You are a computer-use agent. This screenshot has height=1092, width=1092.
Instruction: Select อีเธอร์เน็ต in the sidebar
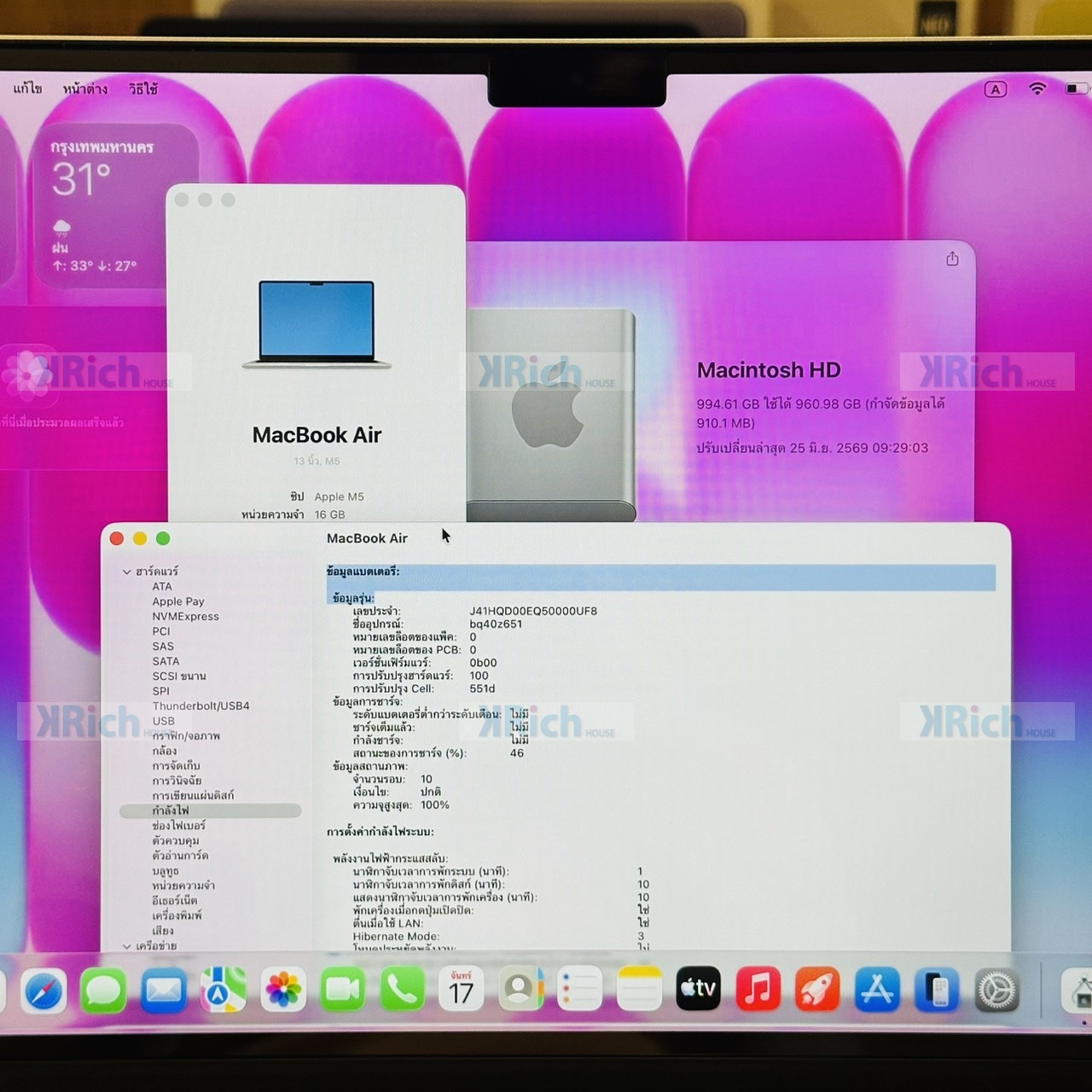point(174,900)
